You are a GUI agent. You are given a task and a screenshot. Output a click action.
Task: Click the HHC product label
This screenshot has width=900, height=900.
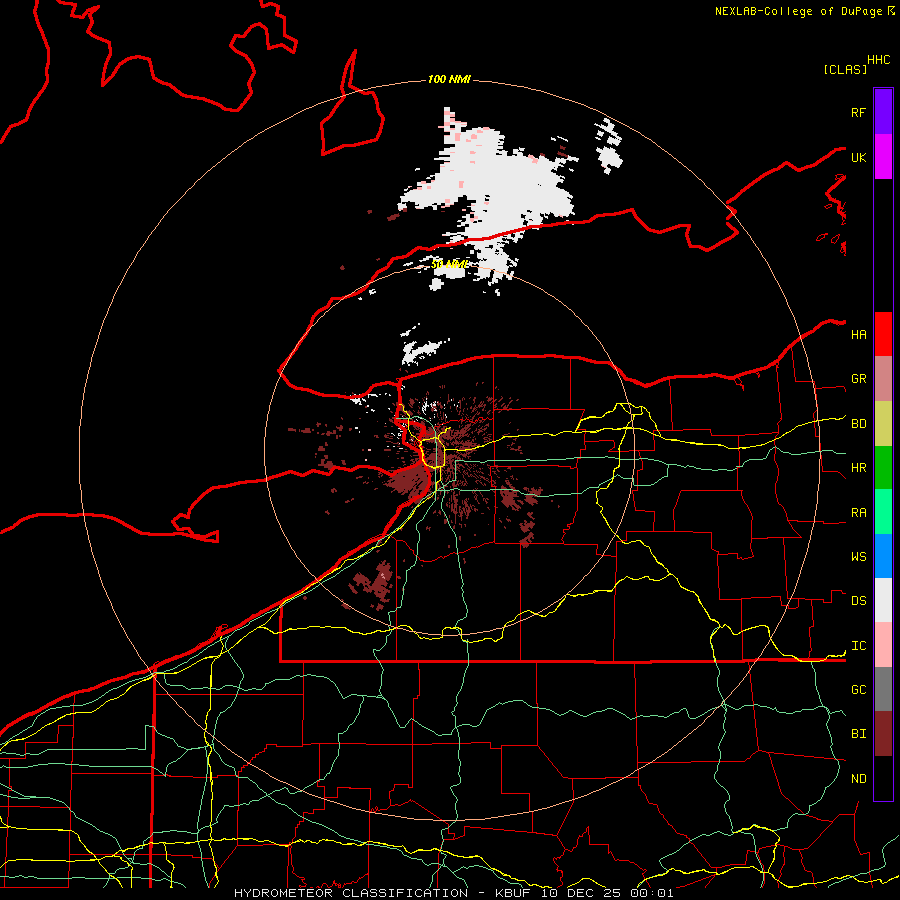(x=878, y=60)
